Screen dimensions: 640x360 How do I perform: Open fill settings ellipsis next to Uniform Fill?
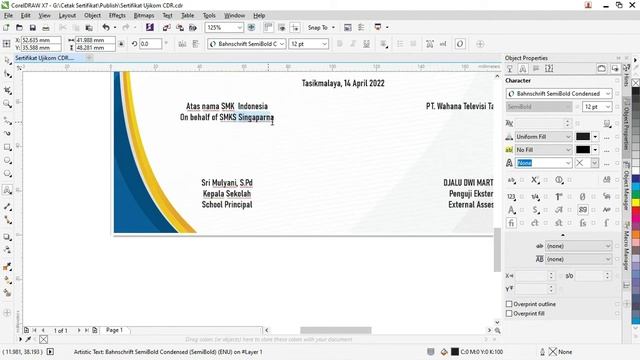(607, 137)
